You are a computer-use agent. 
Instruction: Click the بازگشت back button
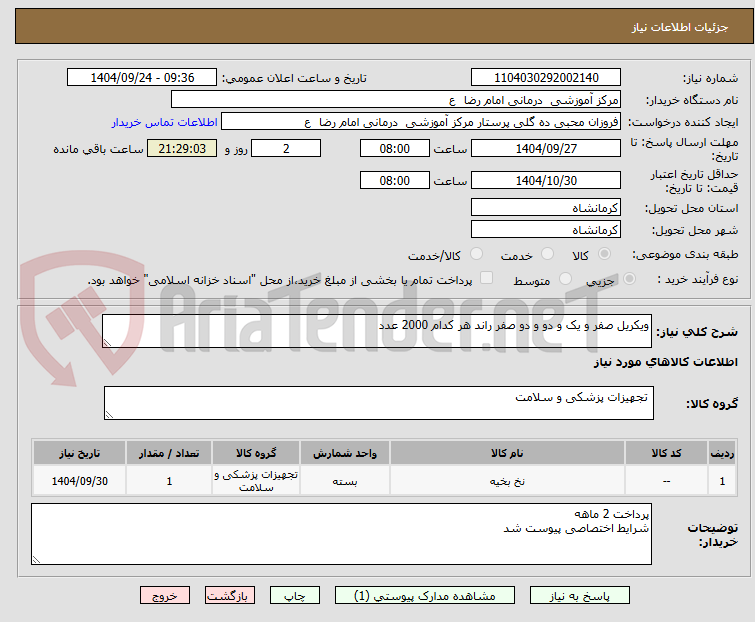tap(230, 596)
